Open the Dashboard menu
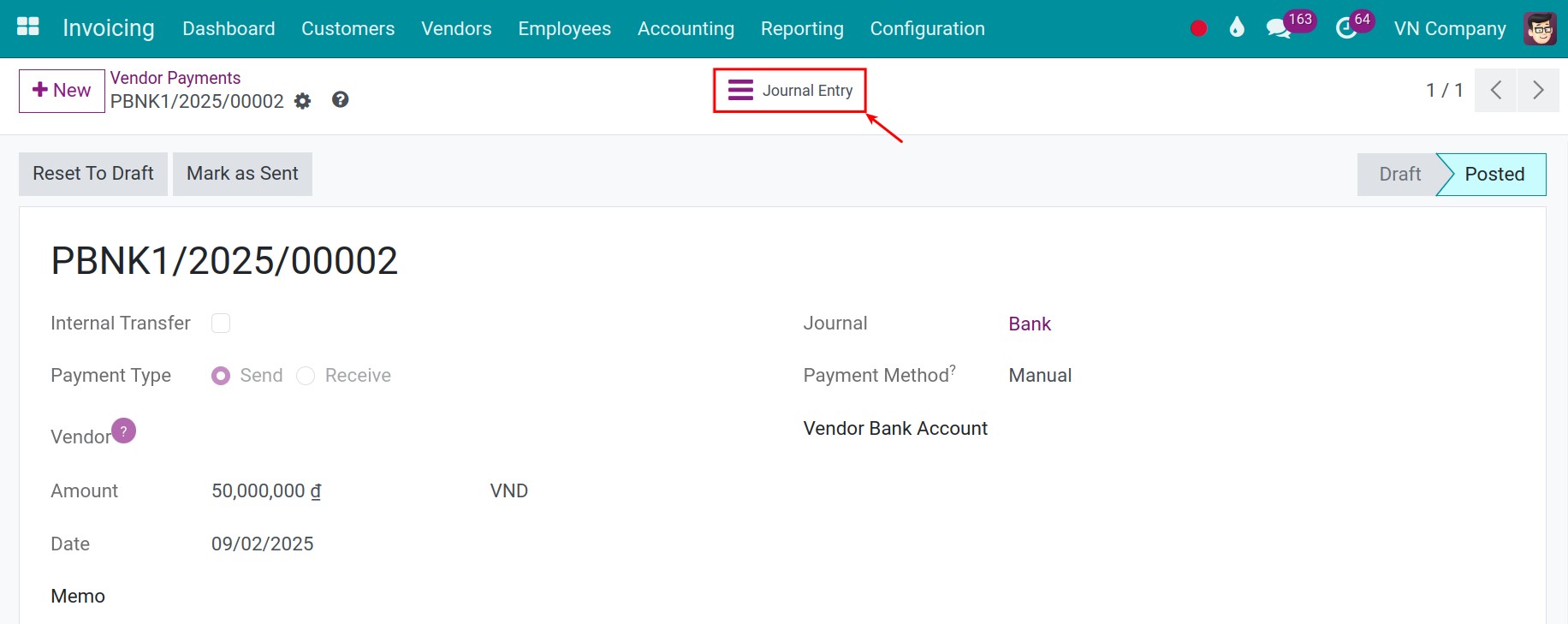Viewport: 1568px width, 624px height. click(x=229, y=28)
